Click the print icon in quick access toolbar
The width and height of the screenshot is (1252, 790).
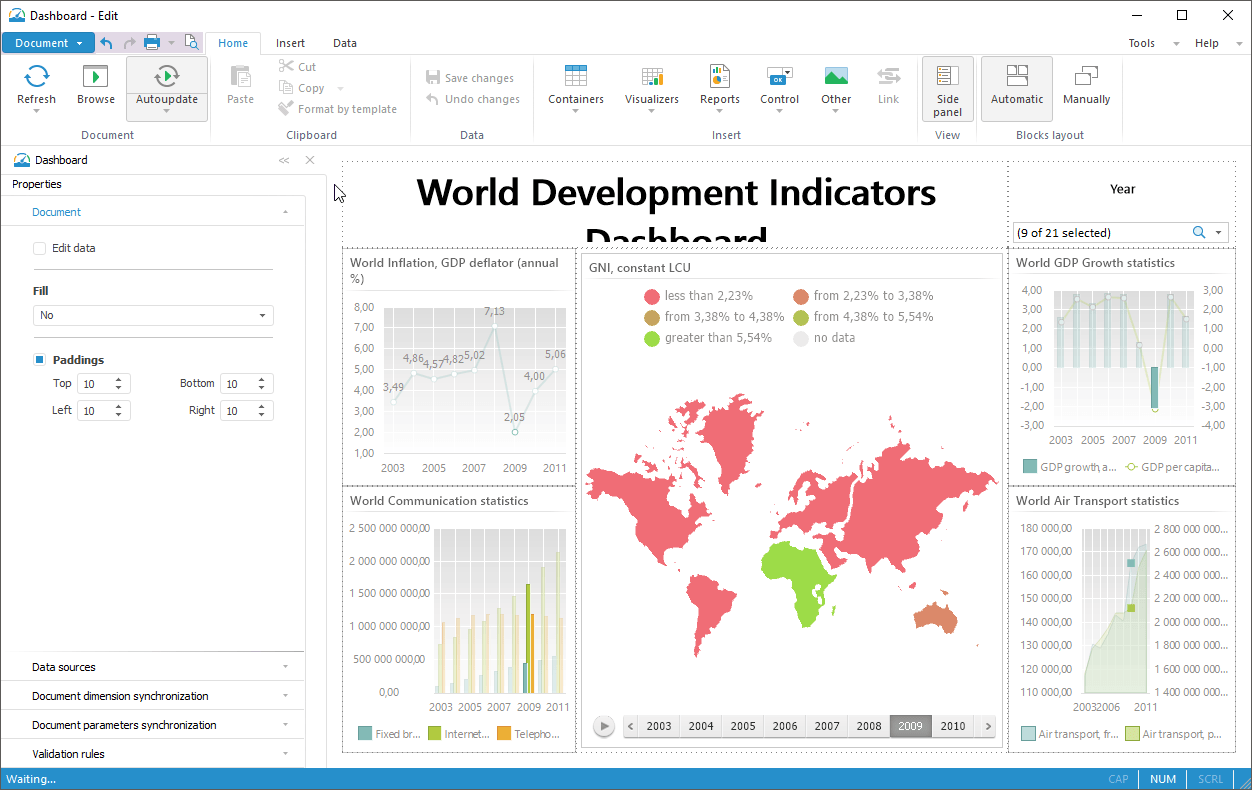click(152, 42)
